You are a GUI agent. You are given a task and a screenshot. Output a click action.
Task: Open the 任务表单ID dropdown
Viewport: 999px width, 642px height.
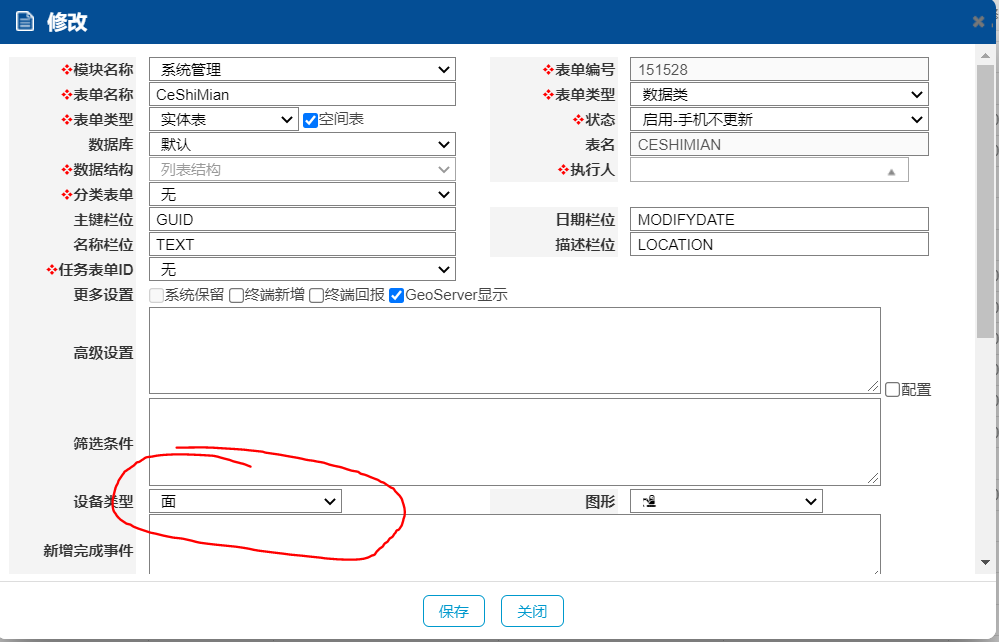pos(302,270)
